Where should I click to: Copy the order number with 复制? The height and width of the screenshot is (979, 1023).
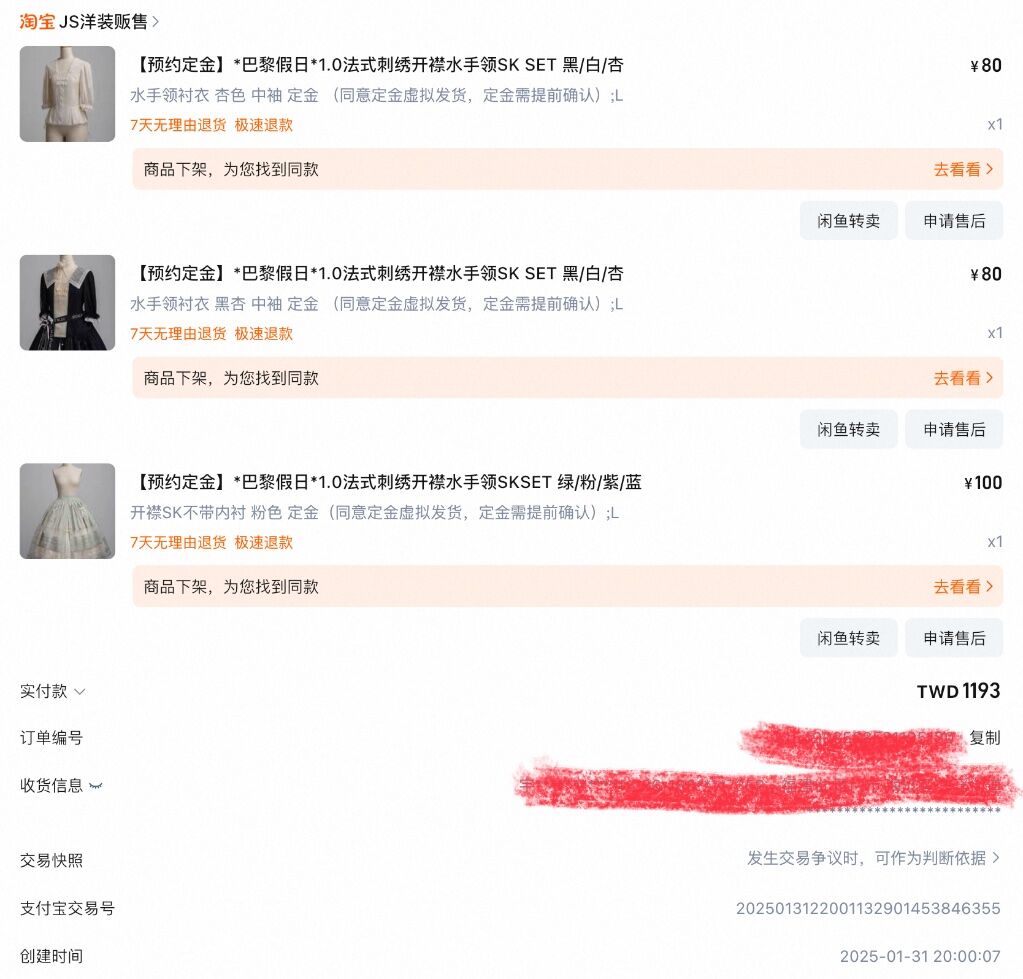[985, 738]
